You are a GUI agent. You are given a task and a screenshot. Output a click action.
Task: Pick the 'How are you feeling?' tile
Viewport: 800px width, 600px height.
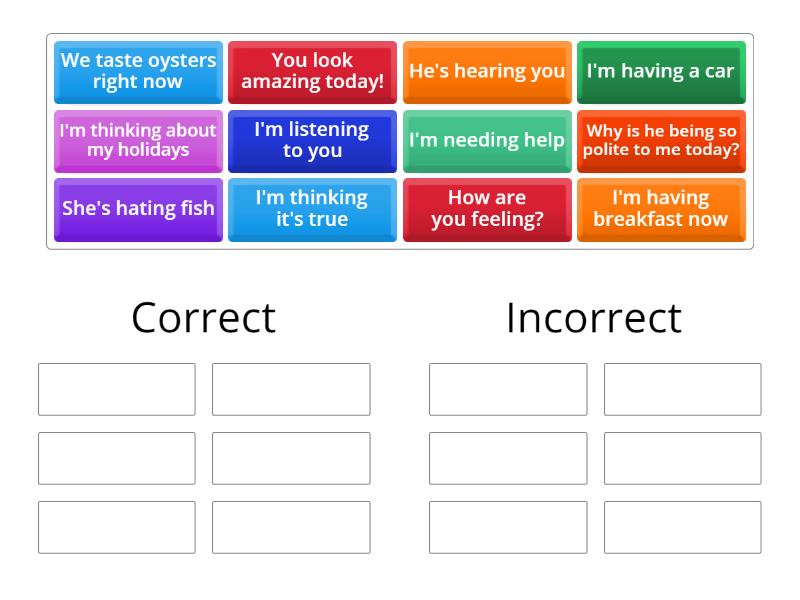pyautogui.click(x=487, y=209)
